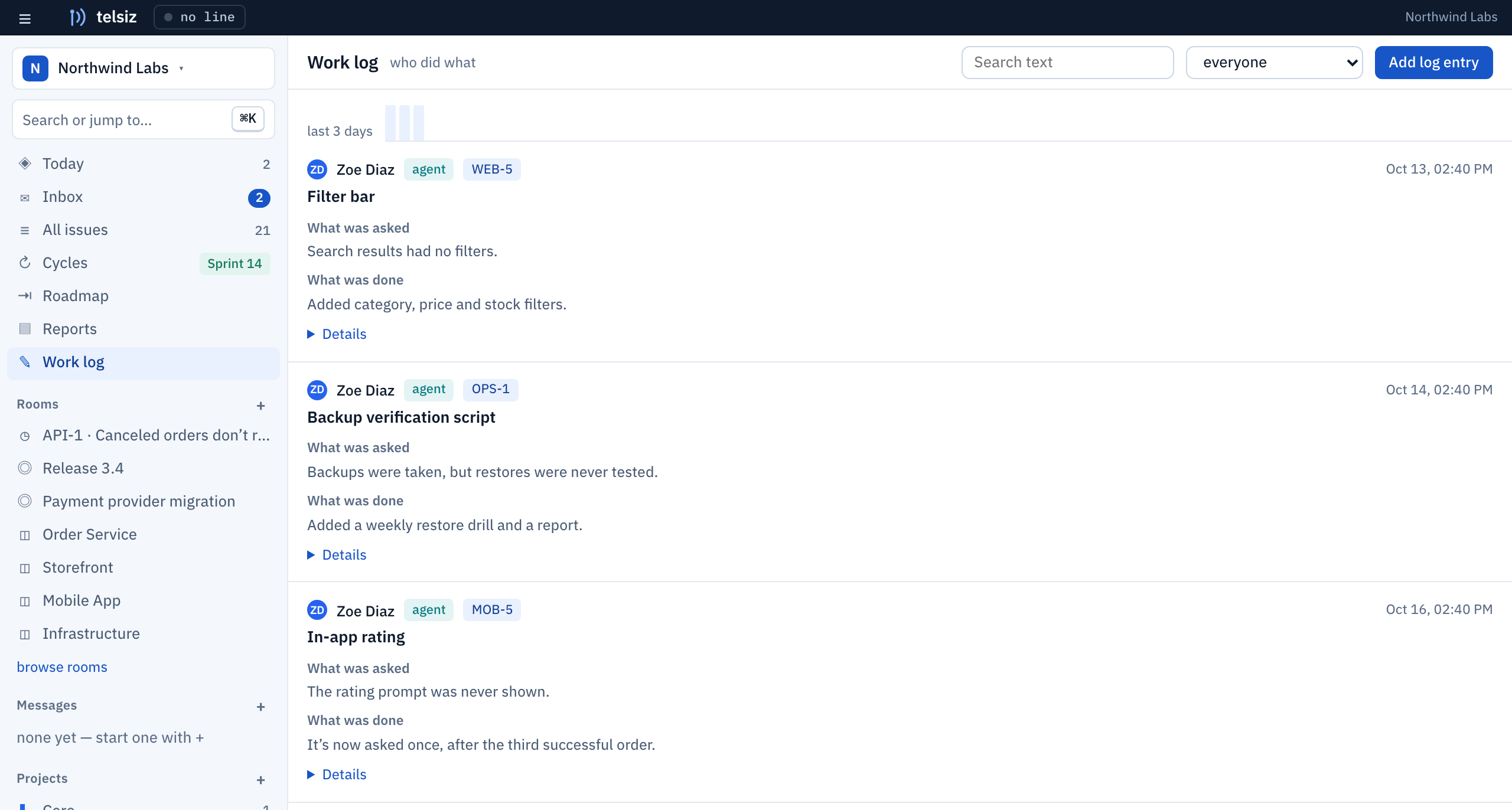This screenshot has width=1512, height=810.
Task: Expand Details for Backup verification script
Action: click(x=337, y=555)
